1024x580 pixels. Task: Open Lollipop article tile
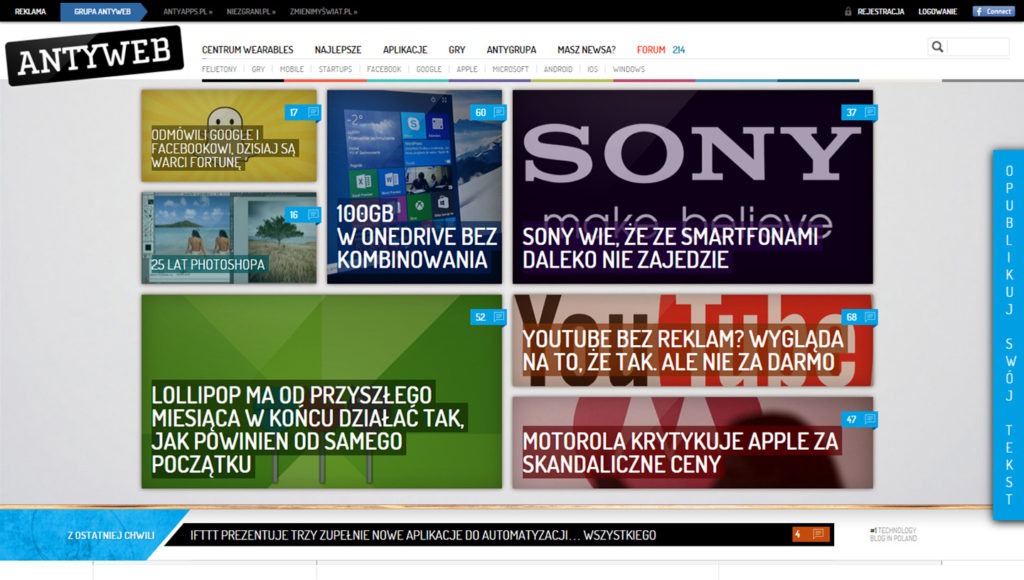(322, 391)
